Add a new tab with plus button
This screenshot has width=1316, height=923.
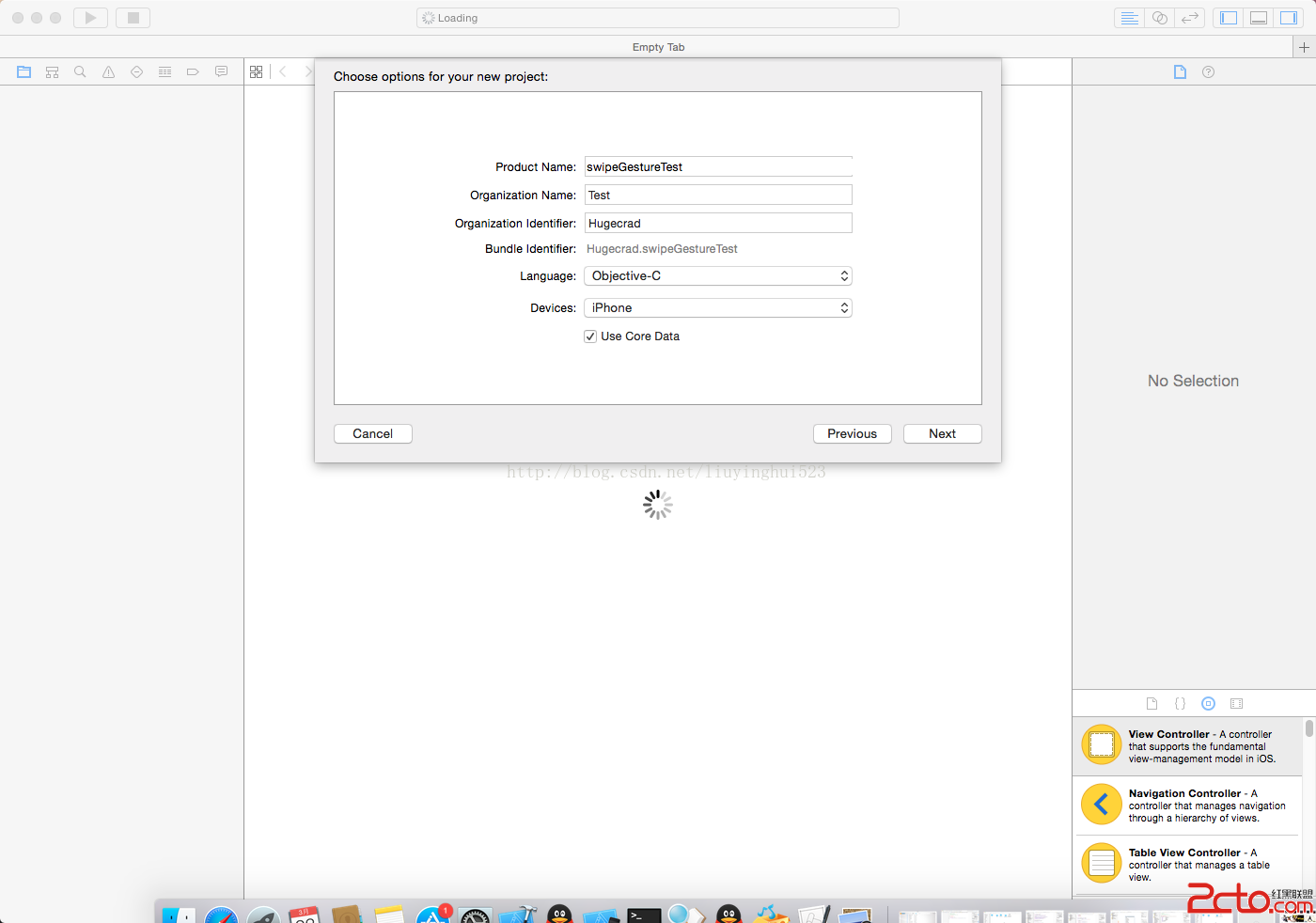click(1304, 47)
